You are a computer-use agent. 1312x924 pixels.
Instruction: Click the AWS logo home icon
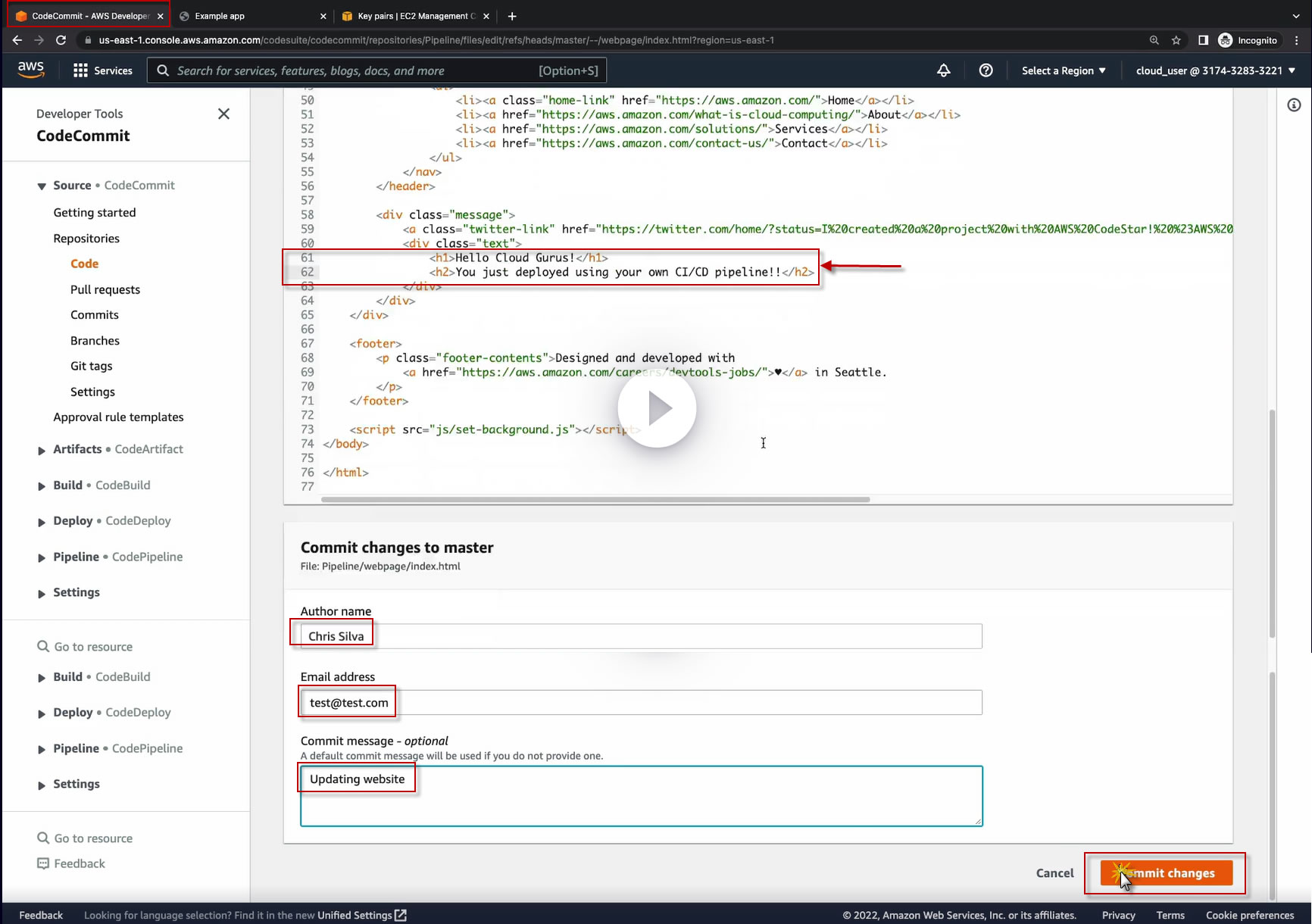click(30, 70)
